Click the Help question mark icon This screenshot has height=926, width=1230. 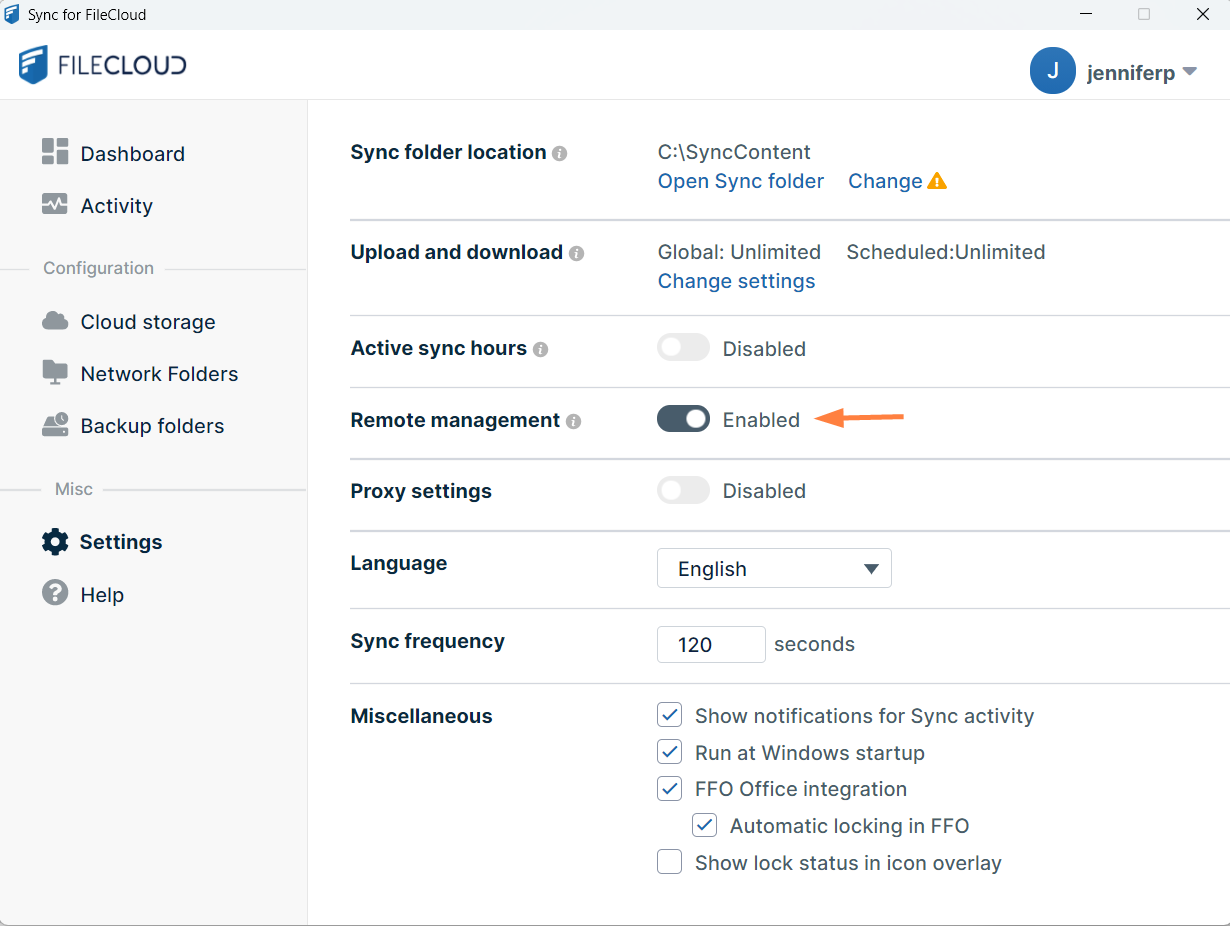point(55,593)
